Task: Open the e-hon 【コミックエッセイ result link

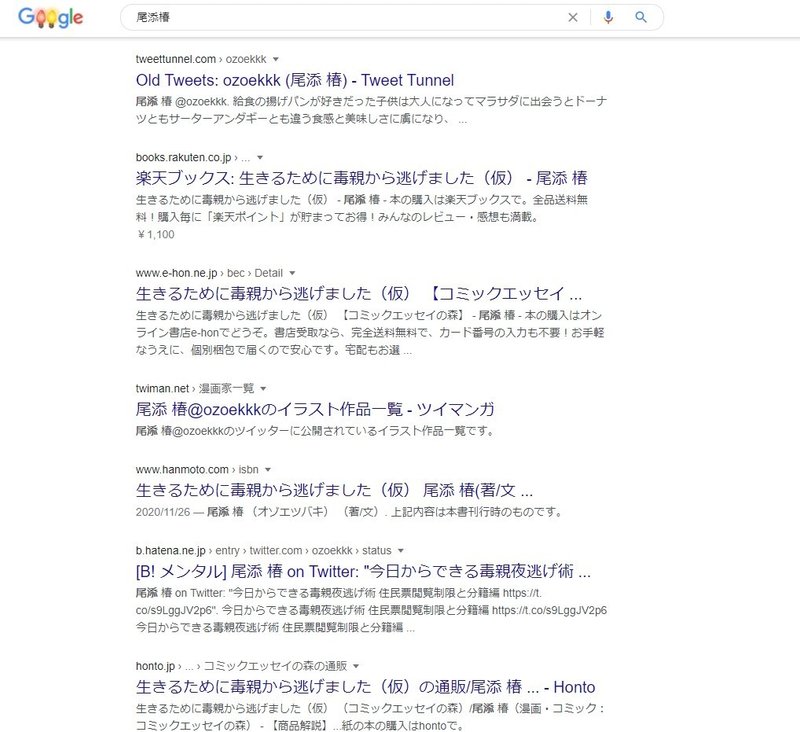Action: tap(359, 294)
